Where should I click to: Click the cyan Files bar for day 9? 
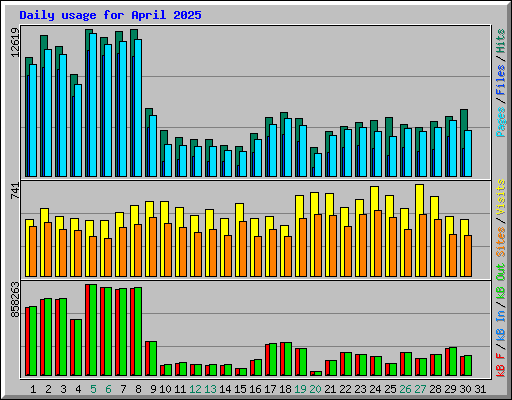(x=153, y=146)
